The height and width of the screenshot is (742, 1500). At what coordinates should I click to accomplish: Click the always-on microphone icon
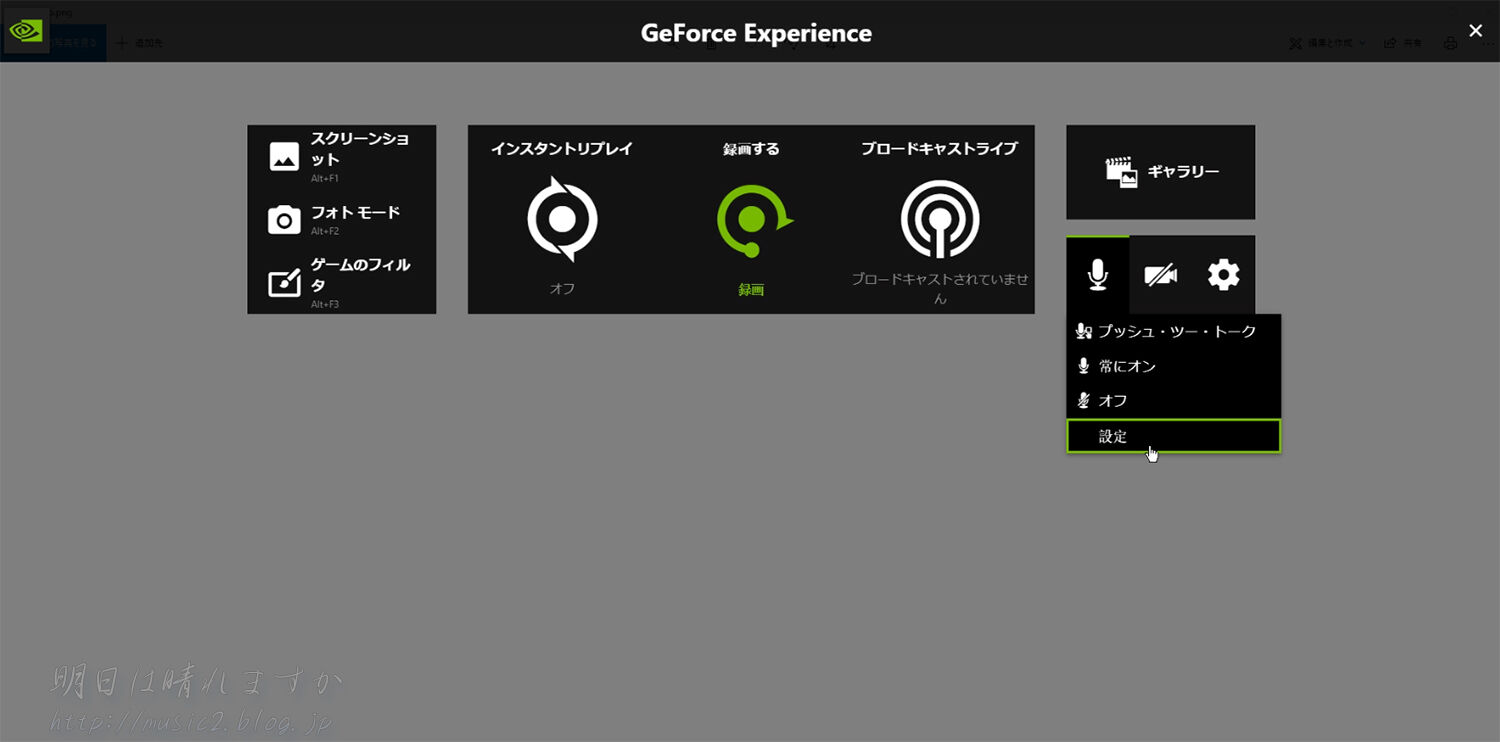coord(1083,366)
